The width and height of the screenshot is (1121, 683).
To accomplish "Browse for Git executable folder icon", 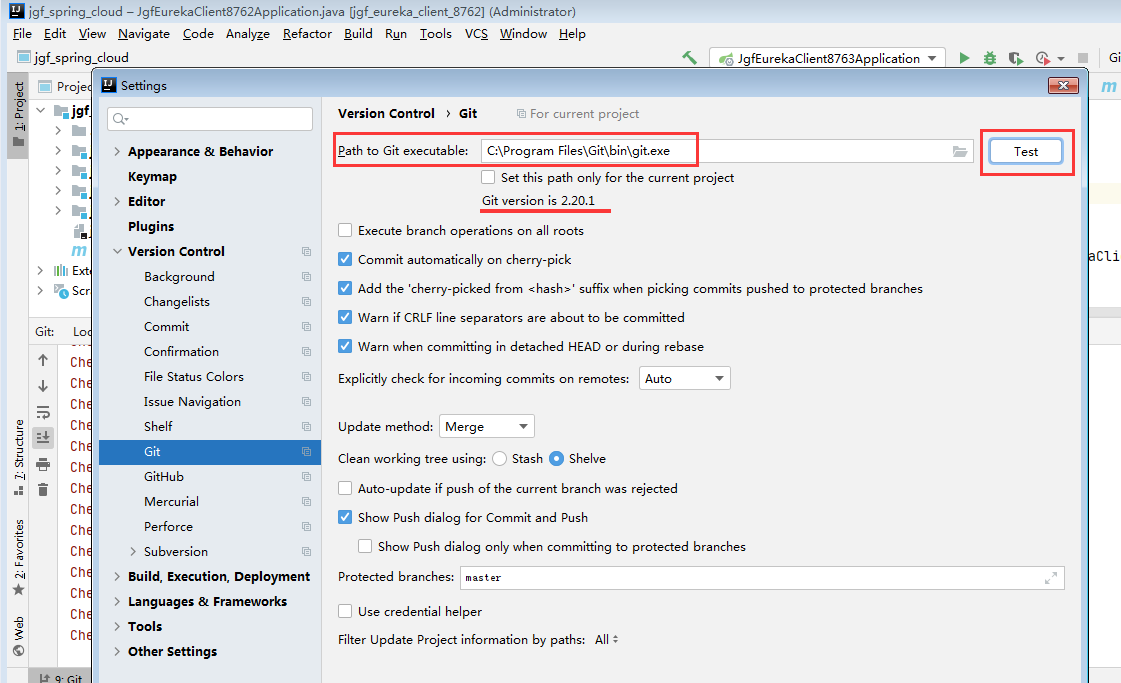I will click(x=960, y=152).
